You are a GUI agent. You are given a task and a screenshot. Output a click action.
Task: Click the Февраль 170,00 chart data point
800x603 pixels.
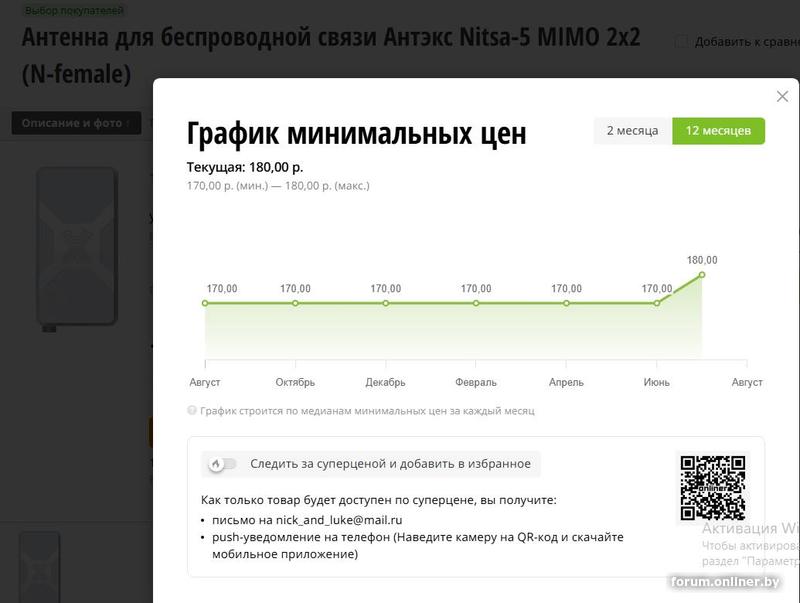coord(476,303)
